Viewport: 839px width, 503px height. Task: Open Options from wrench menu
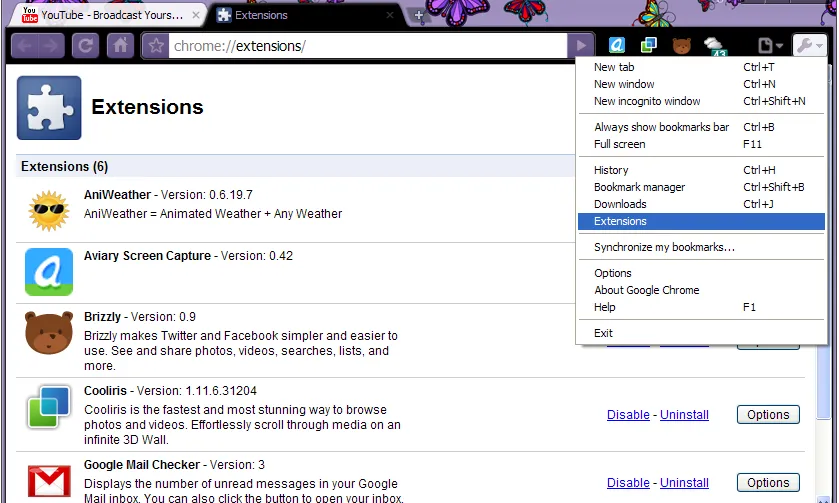(x=701, y=273)
